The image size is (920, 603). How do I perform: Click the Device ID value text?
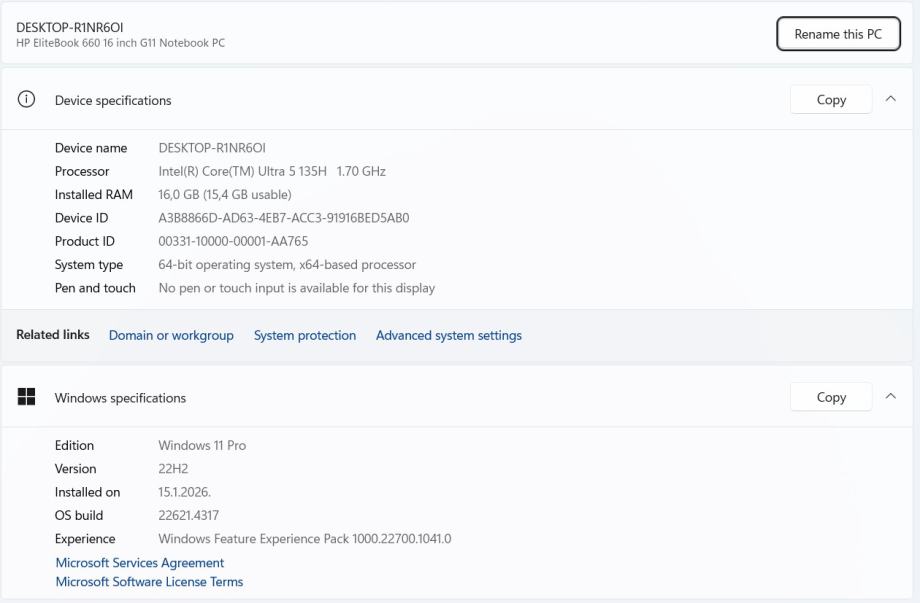point(284,218)
